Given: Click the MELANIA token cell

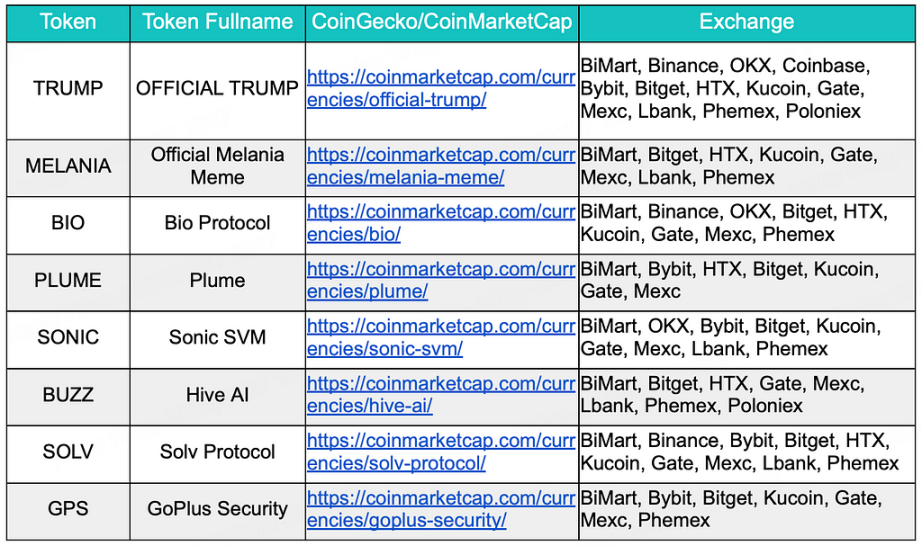Looking at the screenshot, I should coord(68,168).
